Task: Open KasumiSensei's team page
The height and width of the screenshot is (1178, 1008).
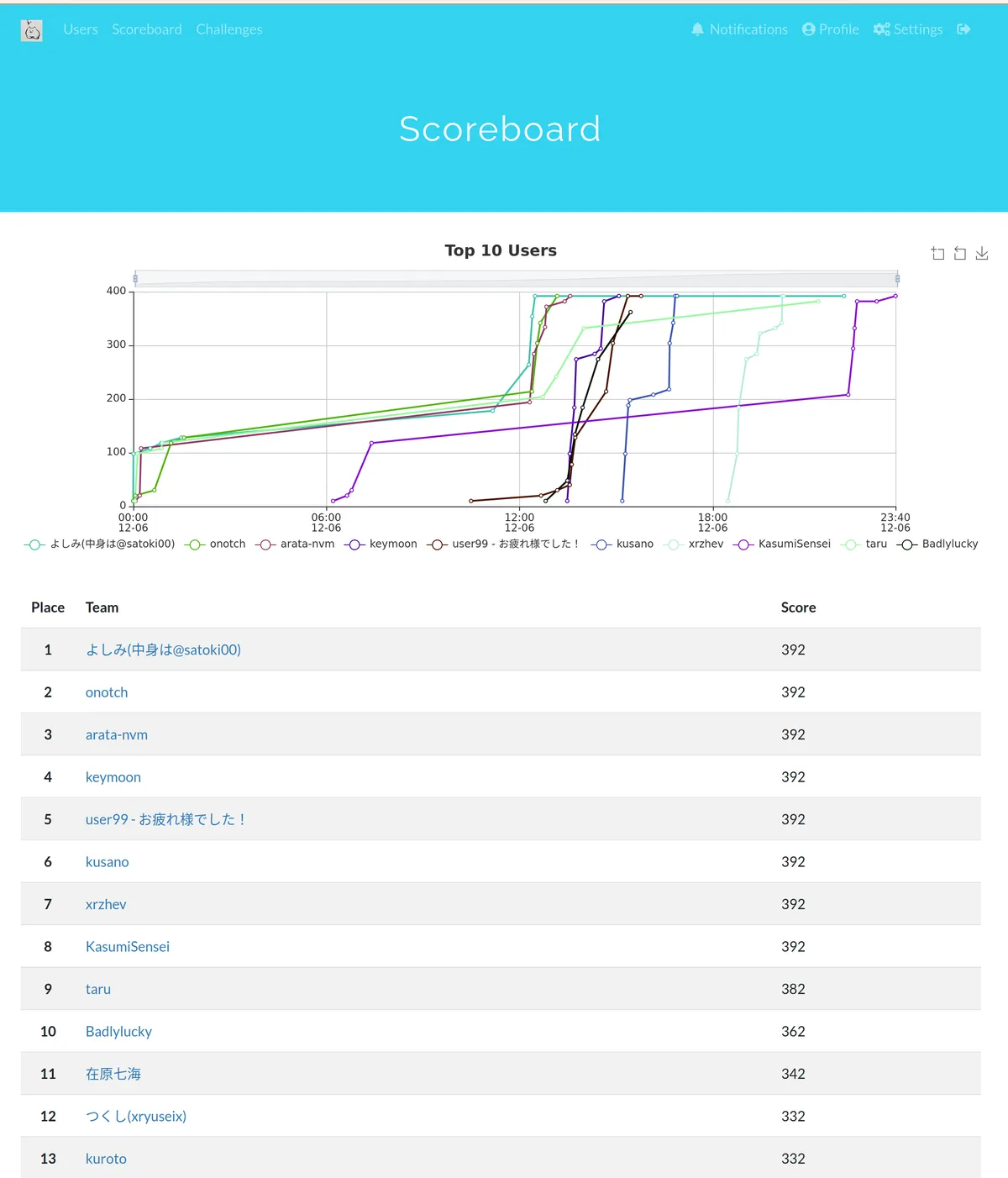Action: [128, 947]
